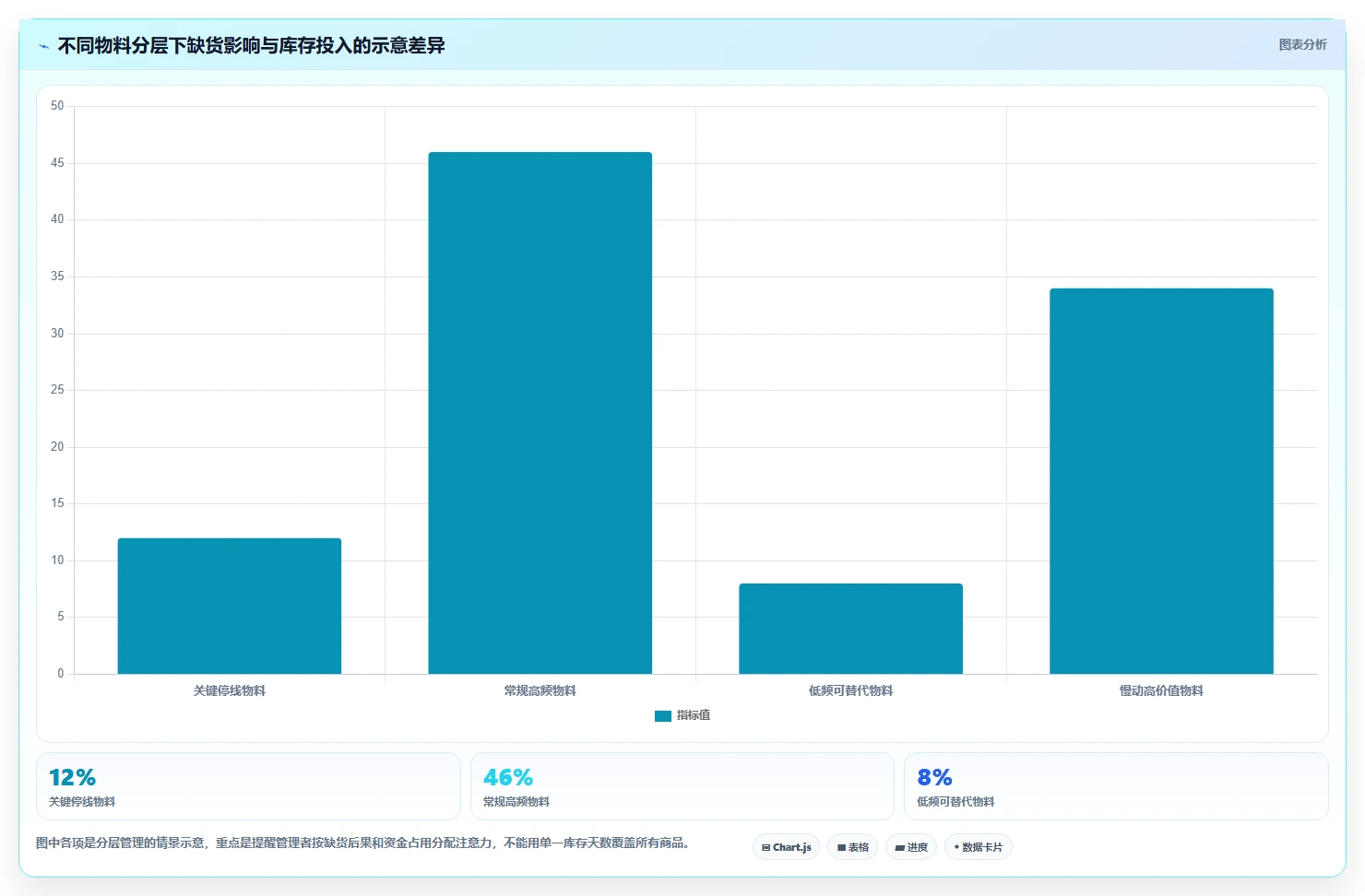Click the 常规高频物料 x-axis label
The width and height of the screenshot is (1365, 896).
pyautogui.click(x=540, y=690)
